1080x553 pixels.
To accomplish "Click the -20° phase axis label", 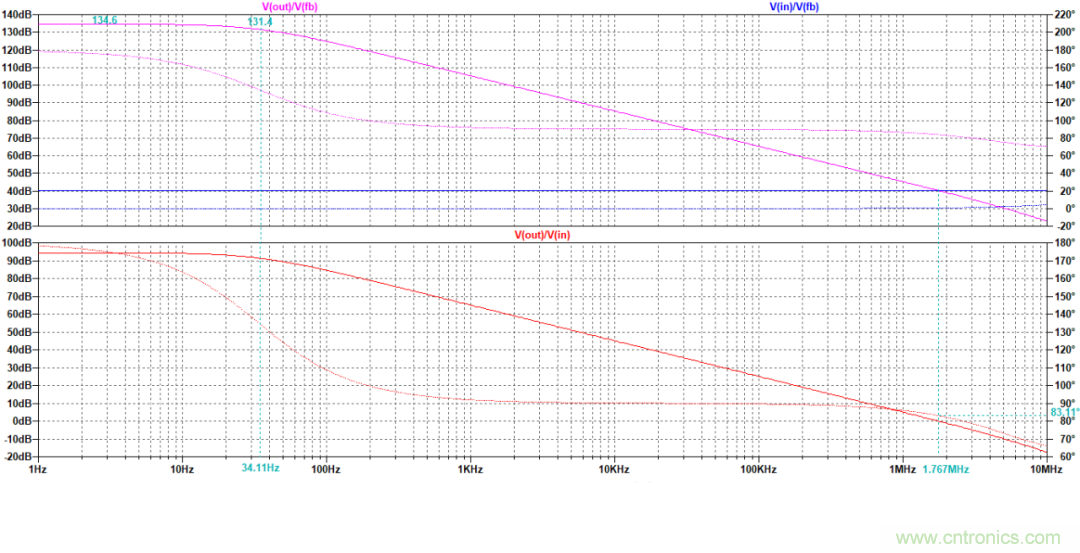I will point(1062,226).
